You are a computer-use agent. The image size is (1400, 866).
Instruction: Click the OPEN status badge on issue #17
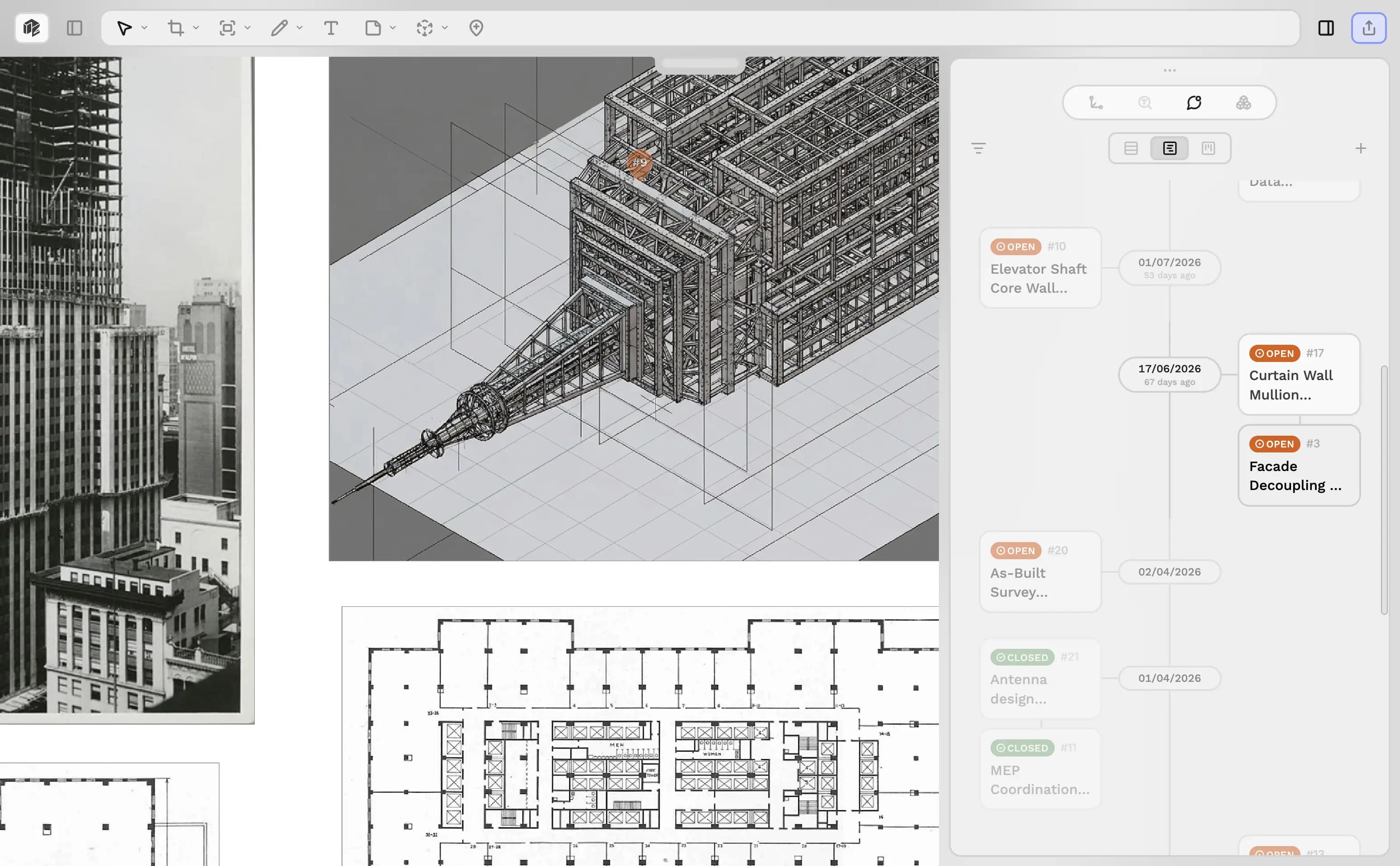1274,353
